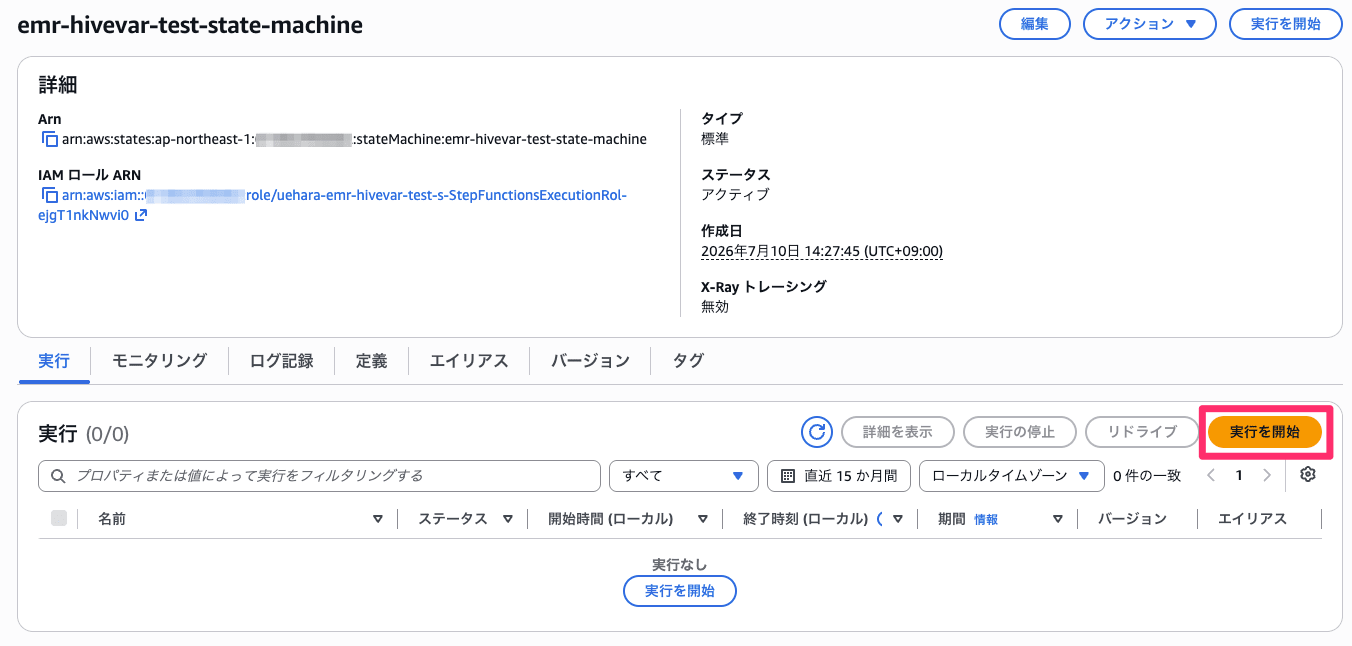Viewport: 1352px width, 646px height.
Task: Switch to the 定義 tab
Action: [x=371, y=361]
